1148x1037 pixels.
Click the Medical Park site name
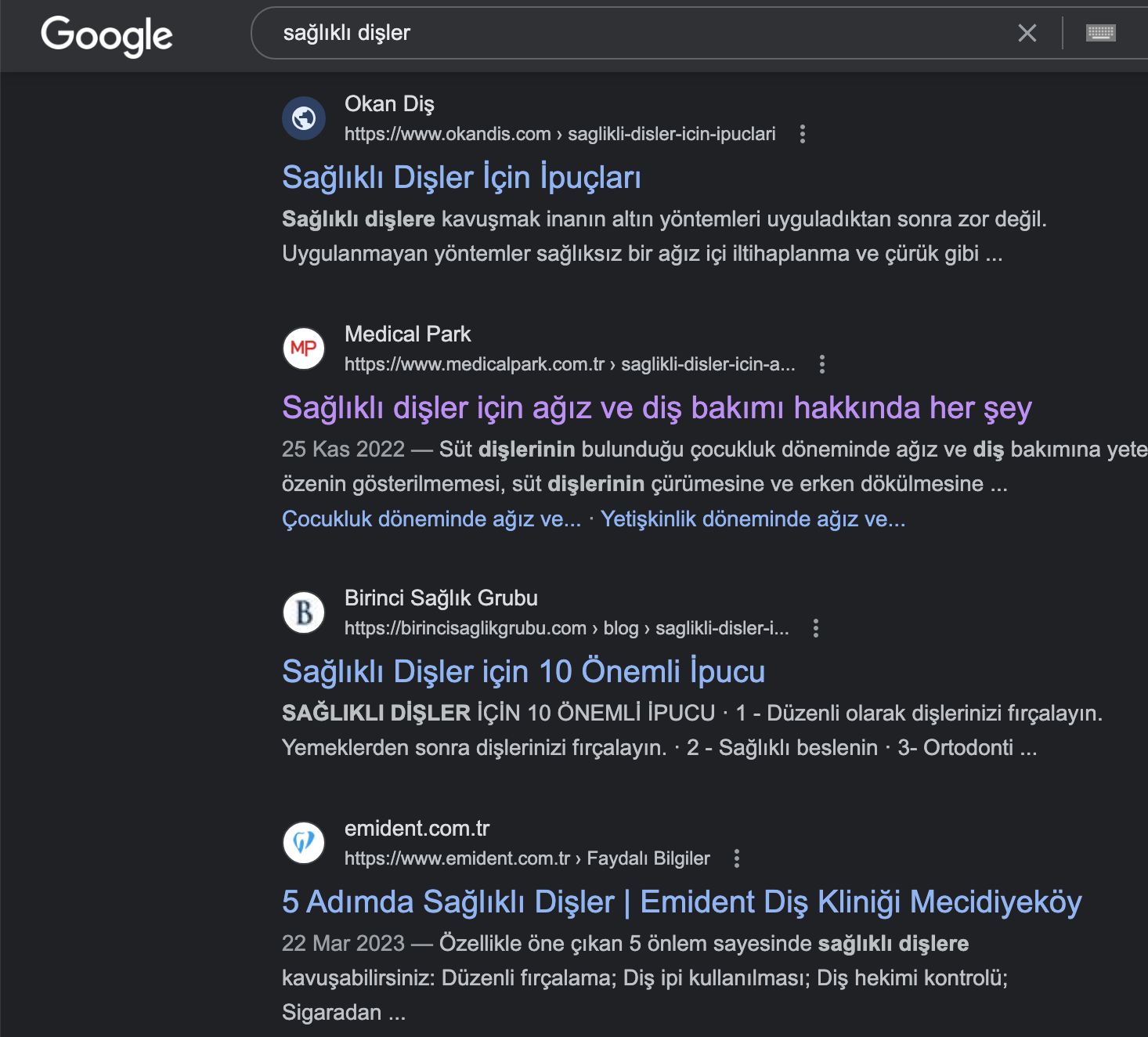pyautogui.click(x=408, y=334)
